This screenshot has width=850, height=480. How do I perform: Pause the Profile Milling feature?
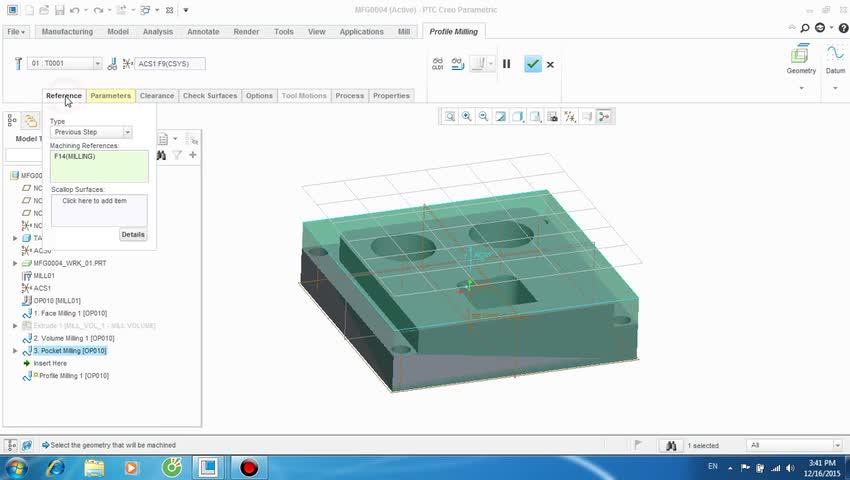pos(506,64)
